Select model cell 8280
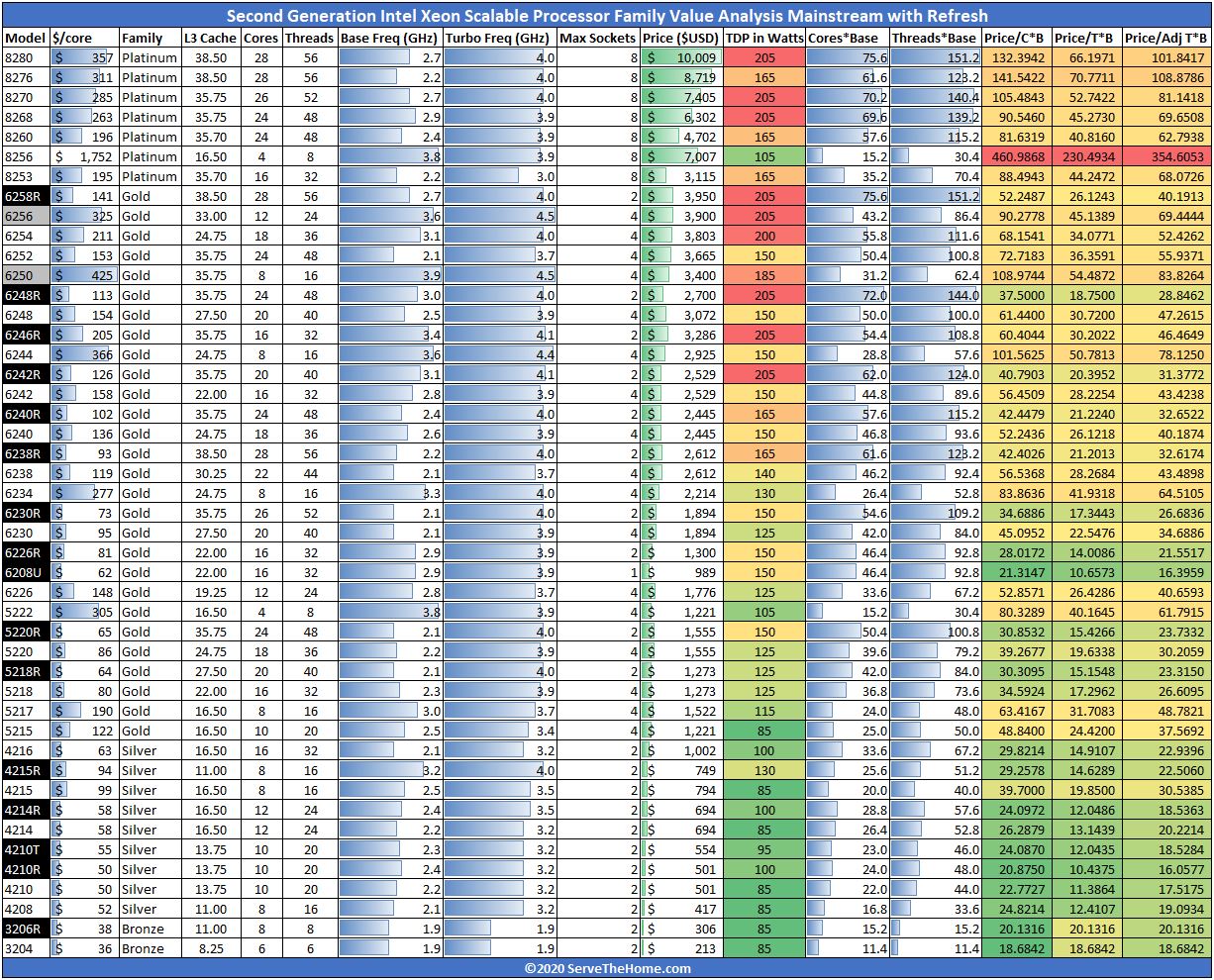The image size is (1214, 980). point(26,57)
